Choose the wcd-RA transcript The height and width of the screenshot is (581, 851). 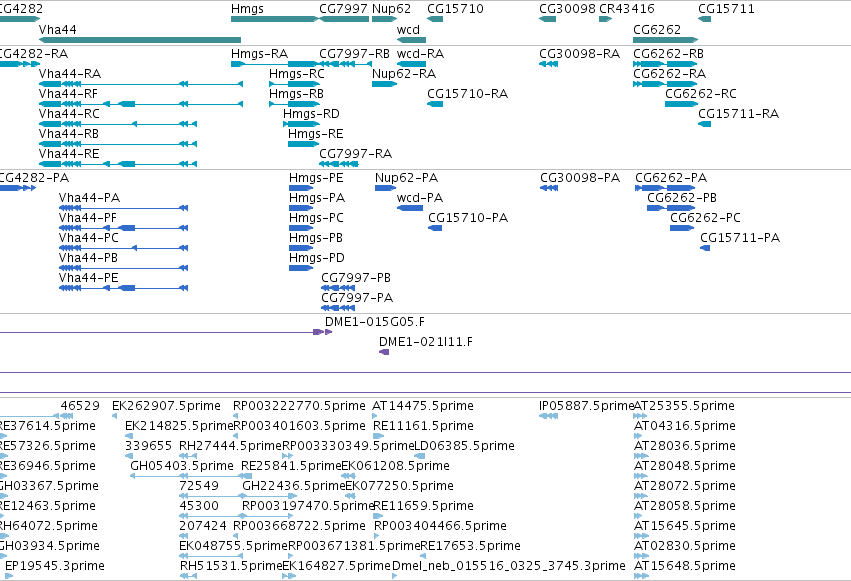click(411, 64)
